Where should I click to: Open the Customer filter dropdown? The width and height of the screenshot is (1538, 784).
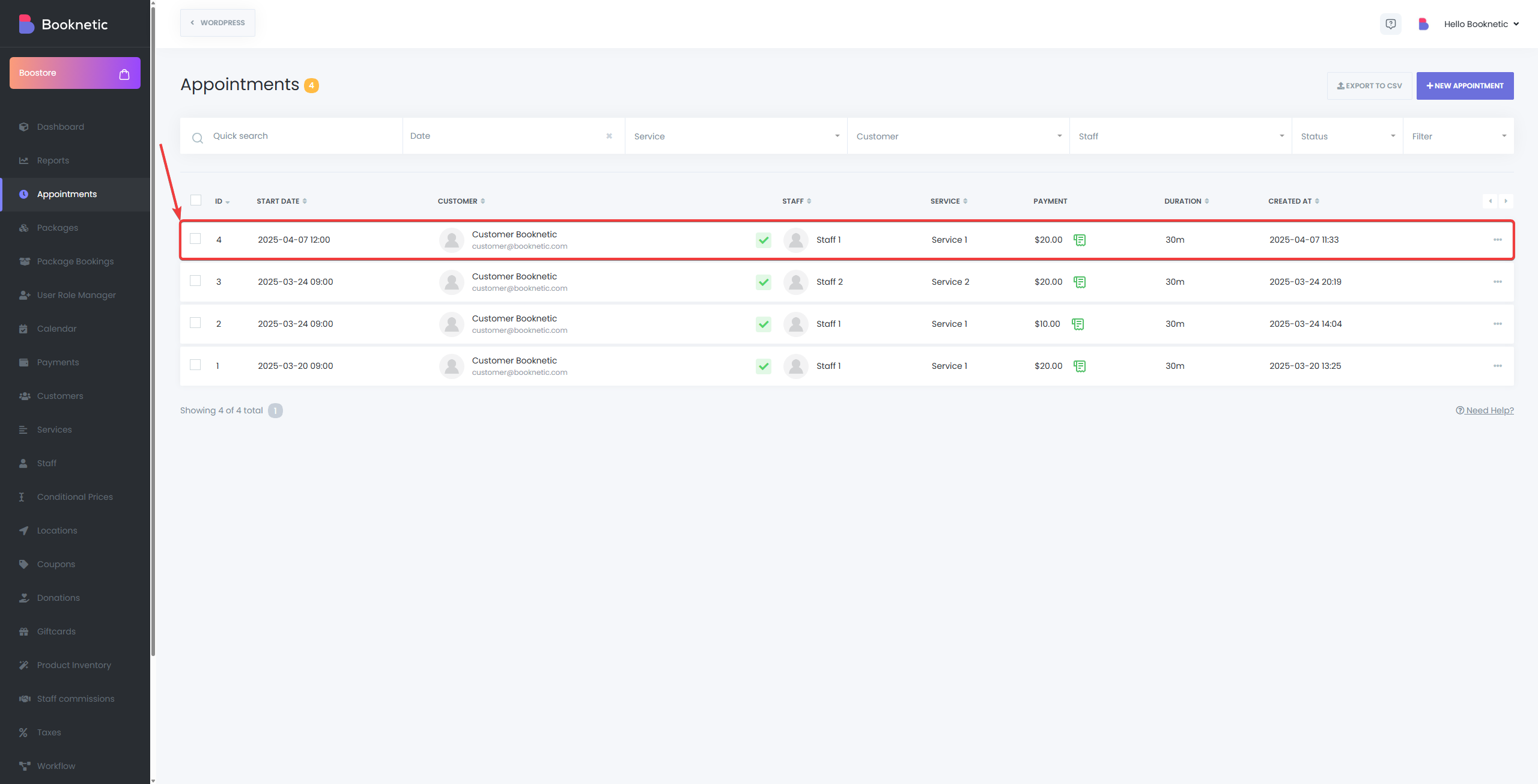(x=958, y=136)
